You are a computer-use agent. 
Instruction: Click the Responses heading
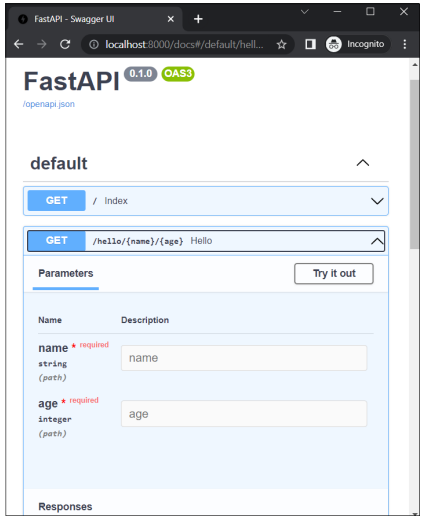[65, 507]
